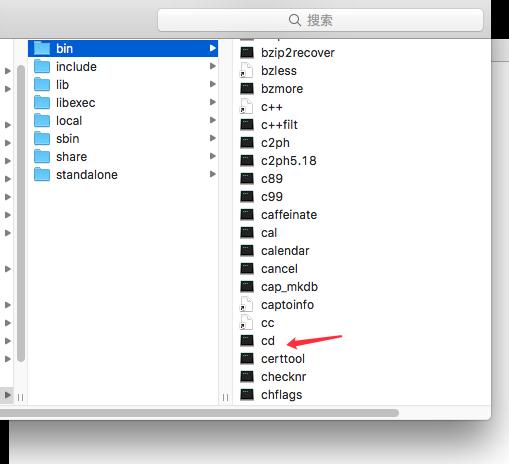Click the c++ alias file icon
The image size is (509, 464).
click(x=246, y=106)
